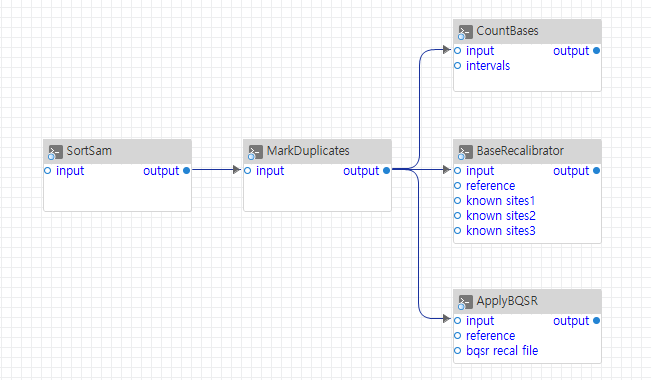Image resolution: width=651 pixels, height=380 pixels.
Task: Select the connection line from SortSam to MarkDuplicates
Action: 216,169
